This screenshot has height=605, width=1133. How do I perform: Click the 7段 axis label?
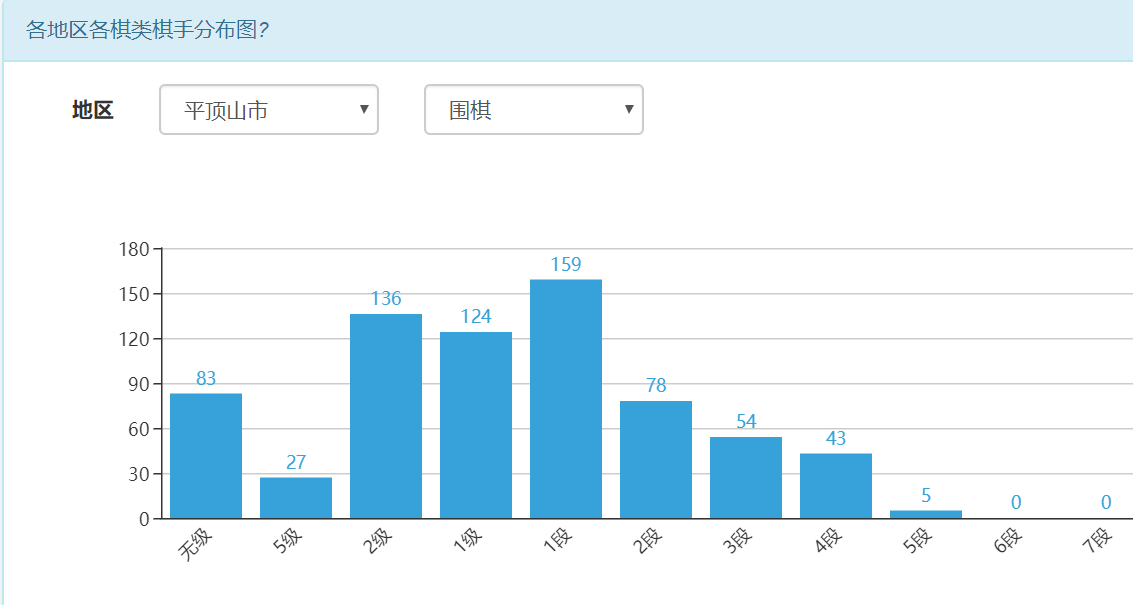(1098, 541)
